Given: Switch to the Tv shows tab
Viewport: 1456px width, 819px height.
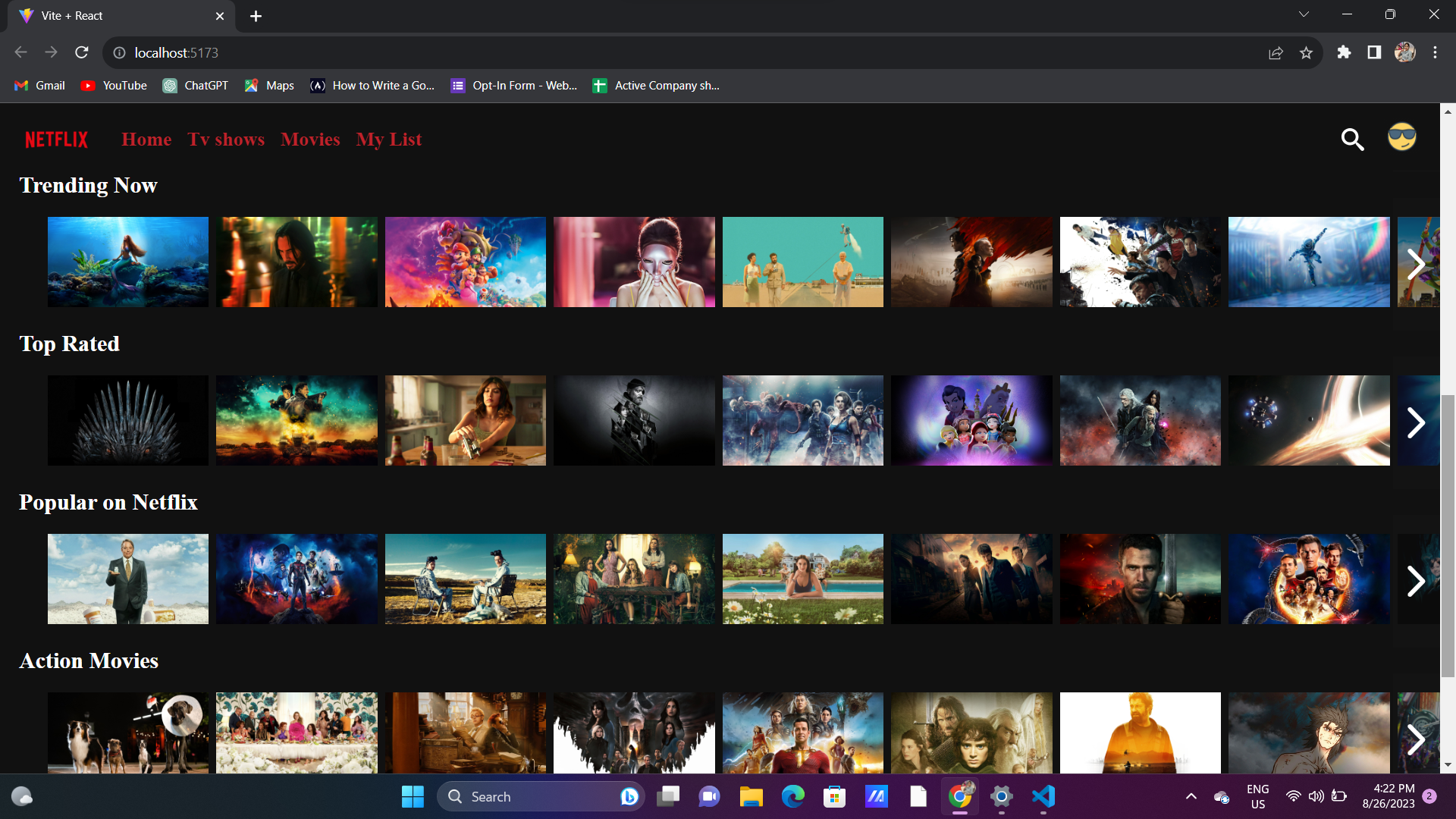Looking at the screenshot, I should click(225, 140).
